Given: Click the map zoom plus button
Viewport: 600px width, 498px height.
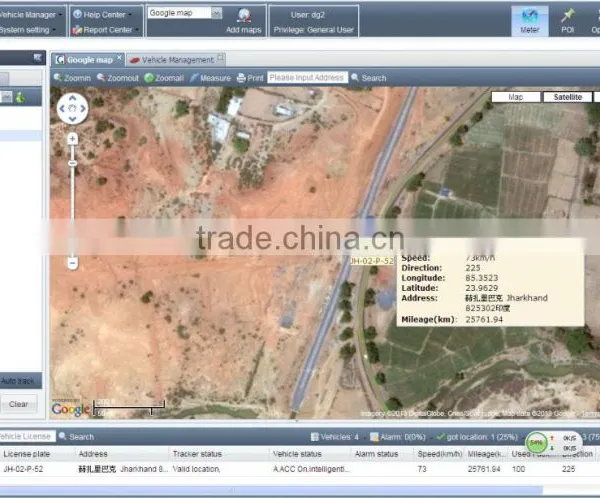Looking at the screenshot, I should click(72, 139).
